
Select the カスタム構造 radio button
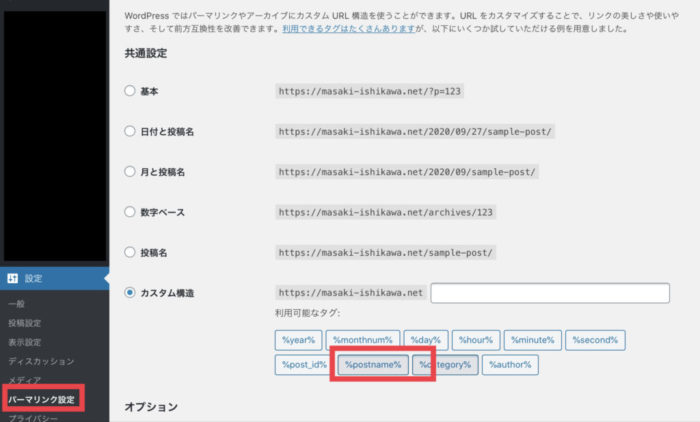click(129, 292)
